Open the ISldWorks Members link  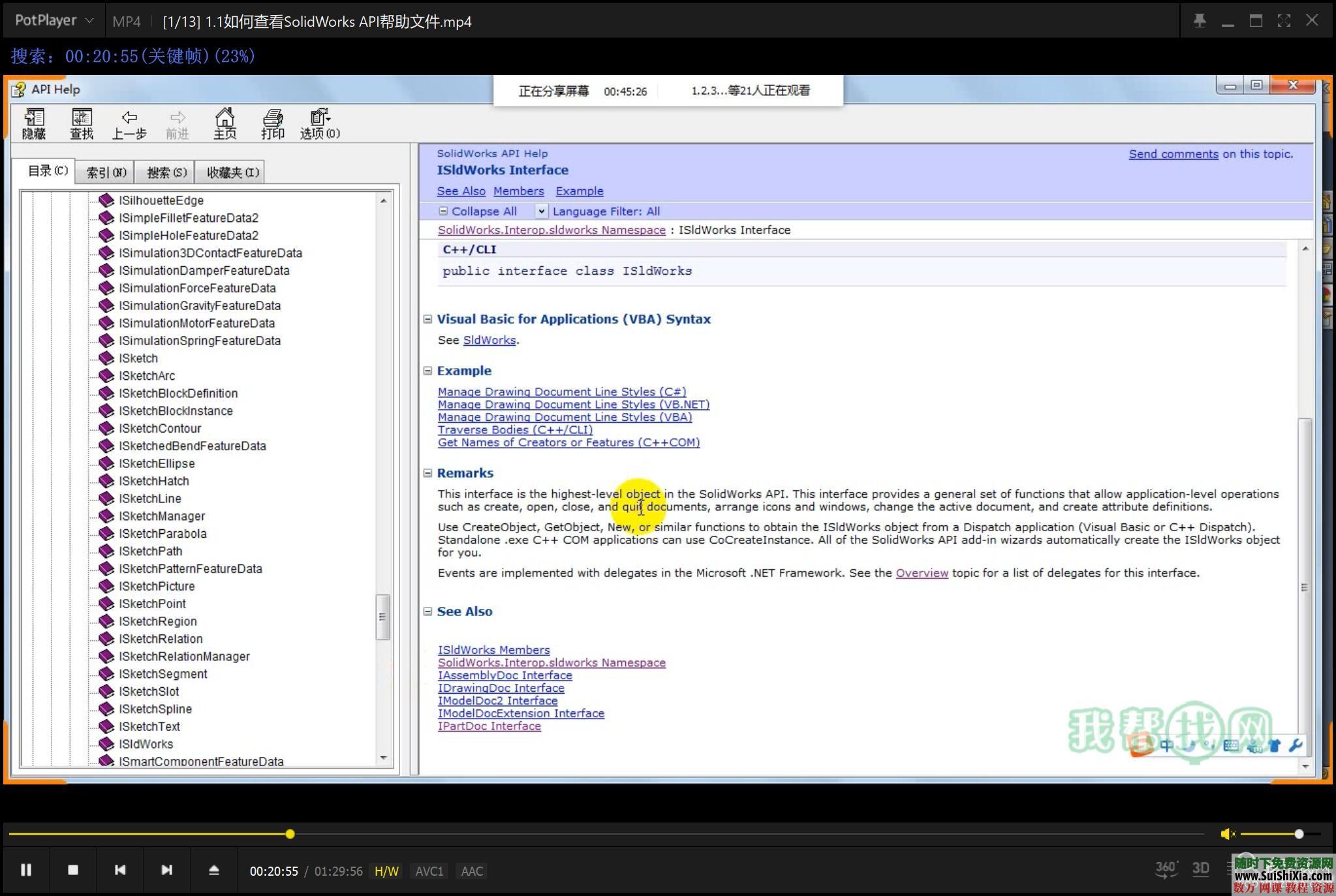coord(493,650)
